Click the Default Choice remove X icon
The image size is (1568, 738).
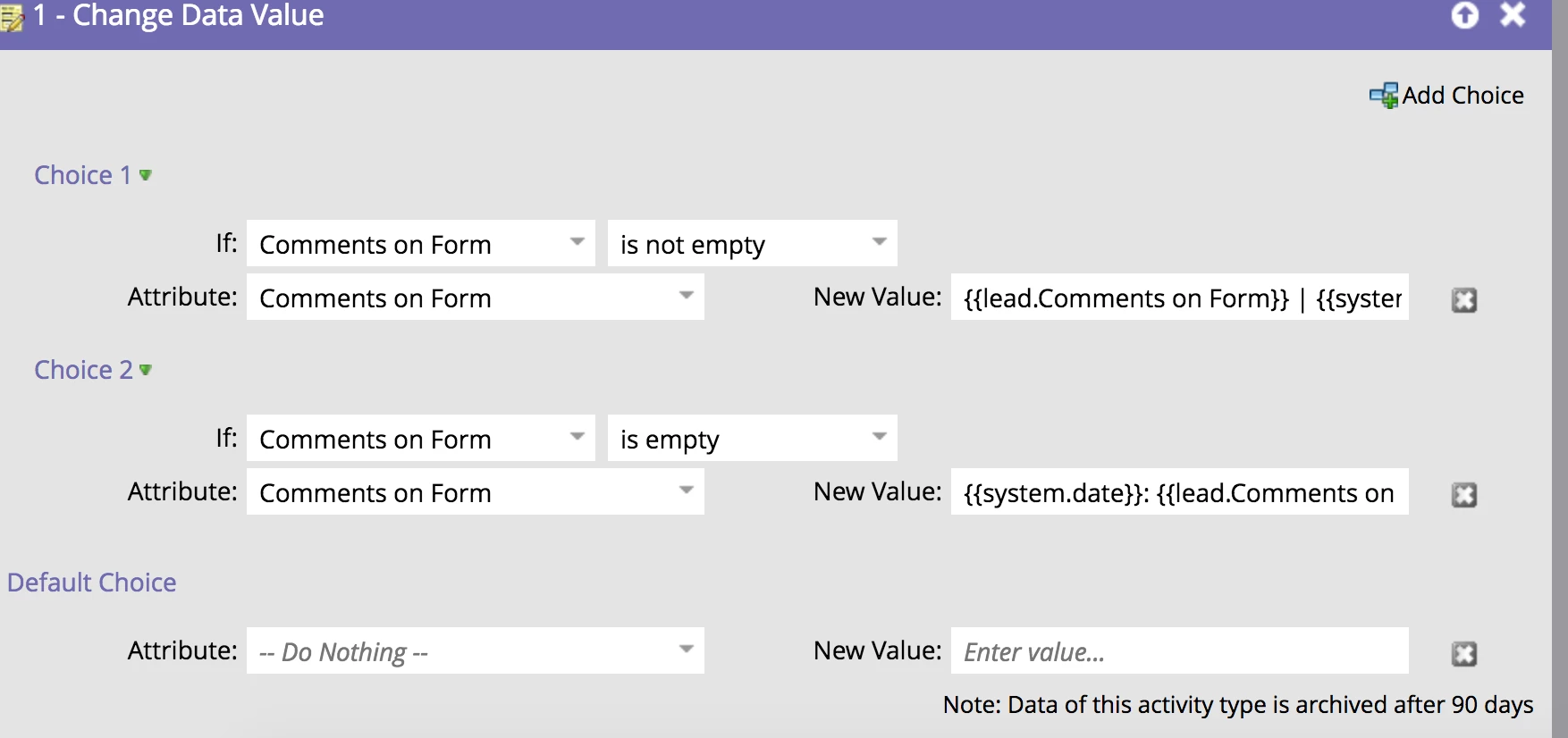click(x=1464, y=654)
